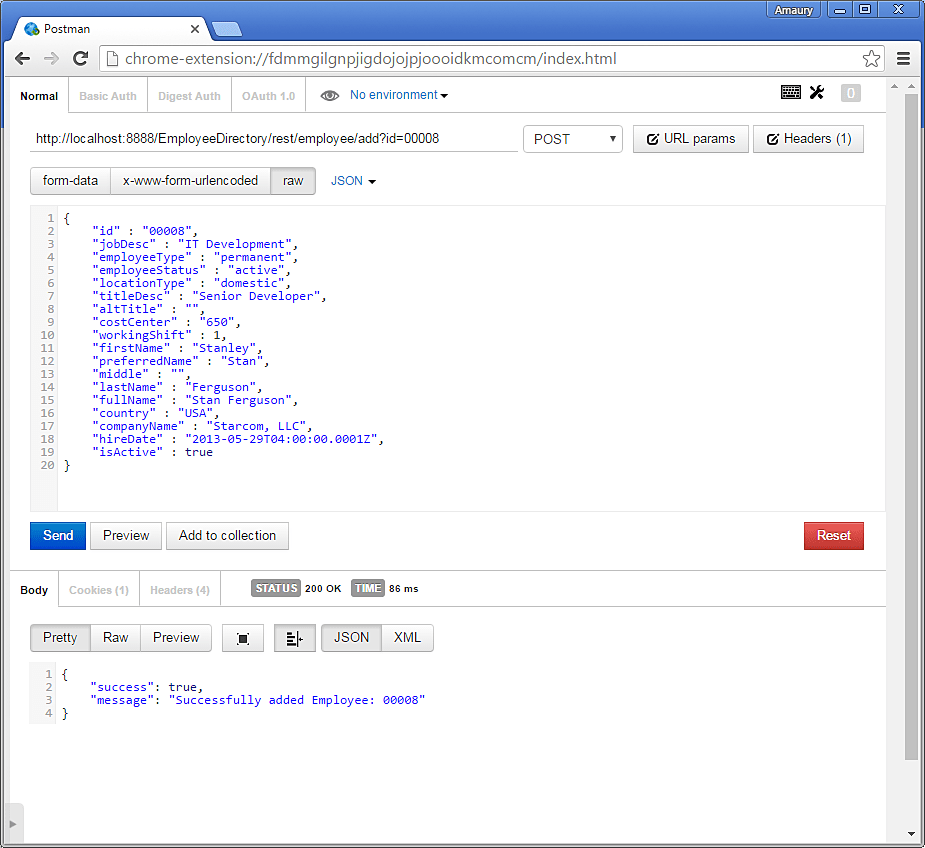The width and height of the screenshot is (925, 848).
Task: Click the red Reset button
Action: coord(834,535)
